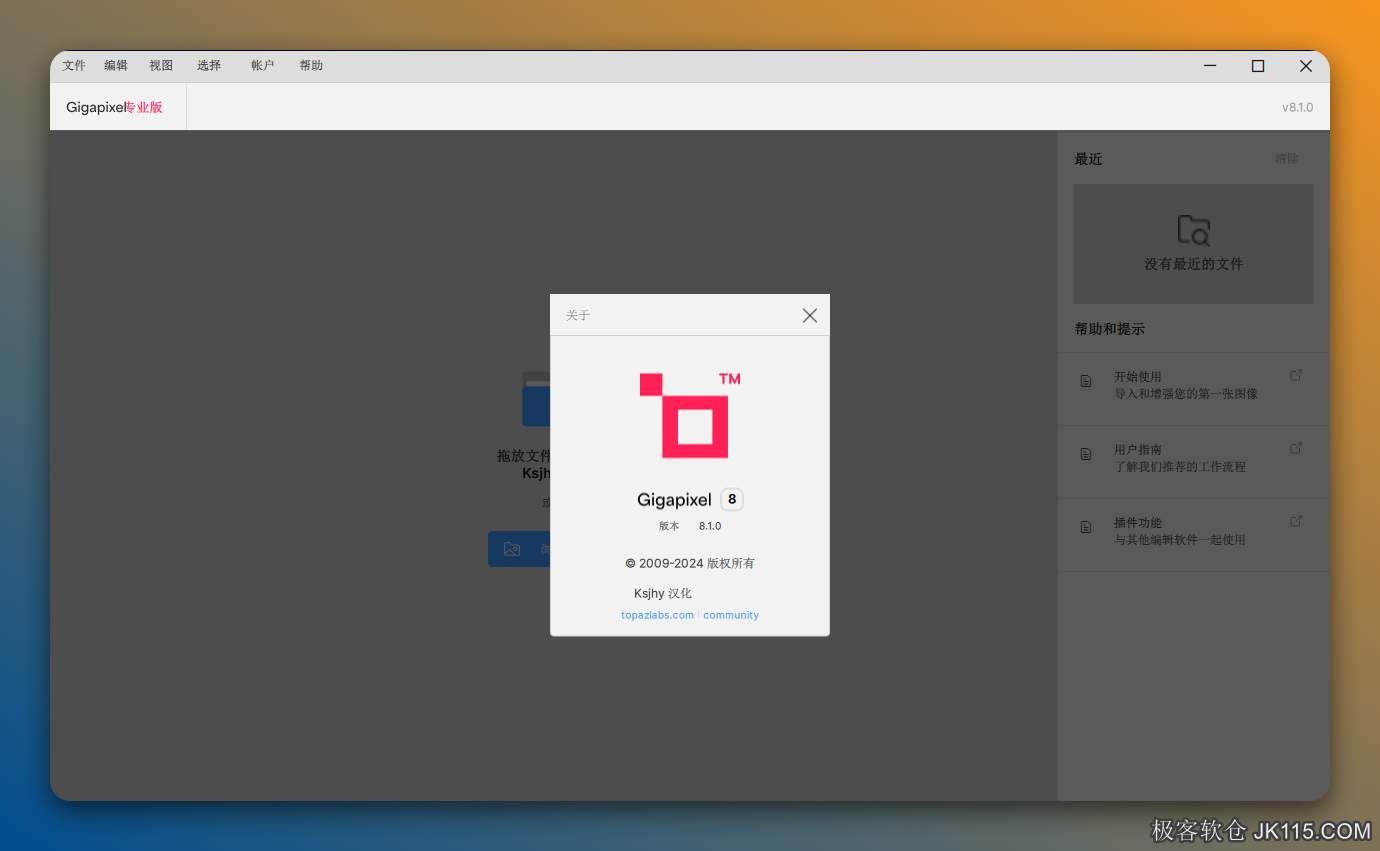The image size is (1380, 851).
Task: Click document icon beside 插件功能
Action: click(x=1086, y=527)
